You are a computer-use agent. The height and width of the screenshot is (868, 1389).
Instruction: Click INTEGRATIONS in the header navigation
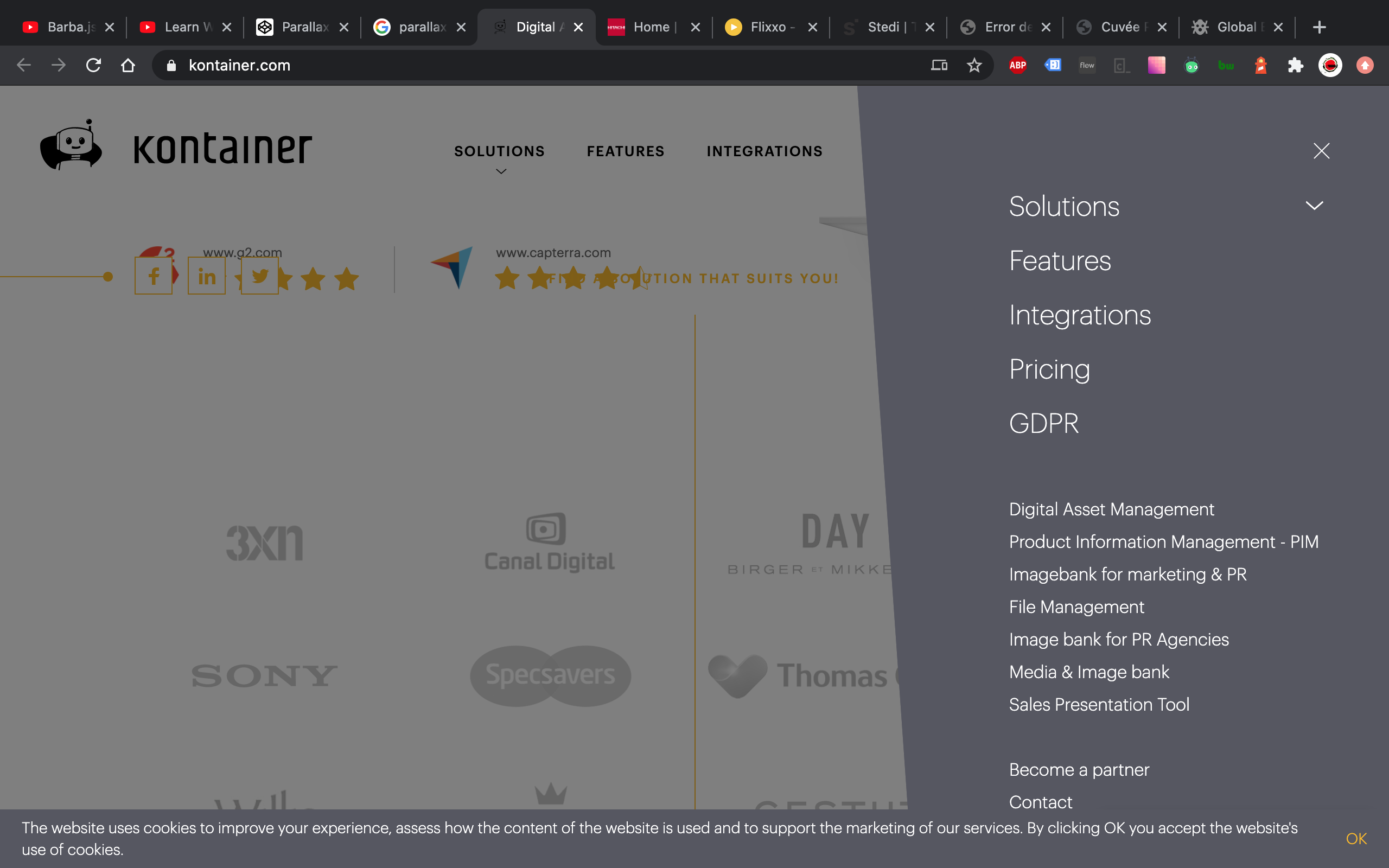click(x=764, y=151)
